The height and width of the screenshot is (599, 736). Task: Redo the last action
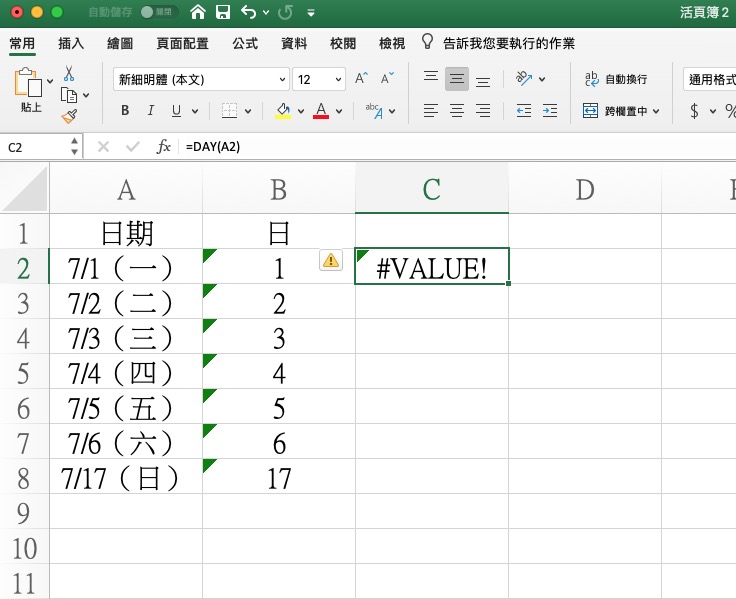pos(285,12)
